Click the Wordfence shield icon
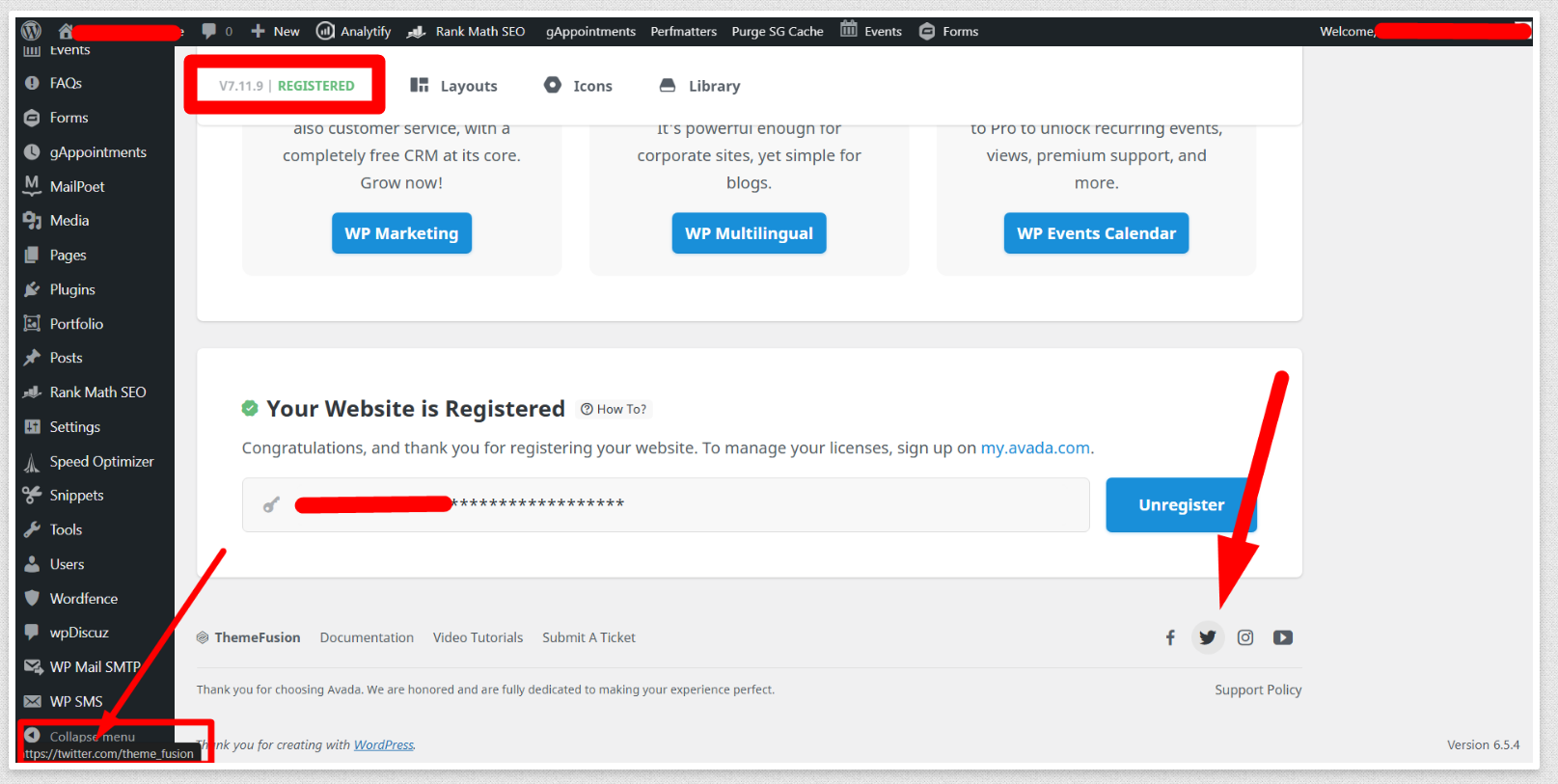 (32, 598)
